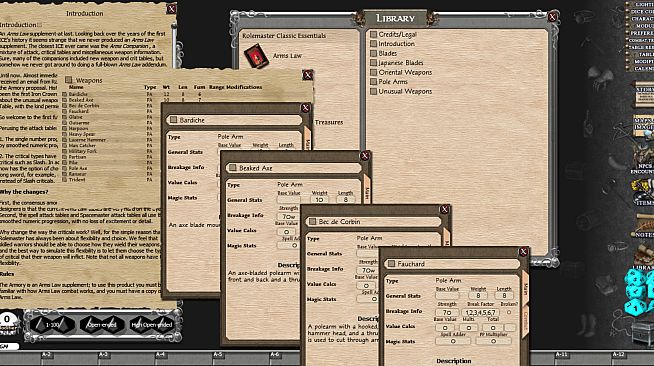Click the Harpoon row link icon
Viewport: 654px width, 366px height.
pyautogui.click(x=65, y=129)
